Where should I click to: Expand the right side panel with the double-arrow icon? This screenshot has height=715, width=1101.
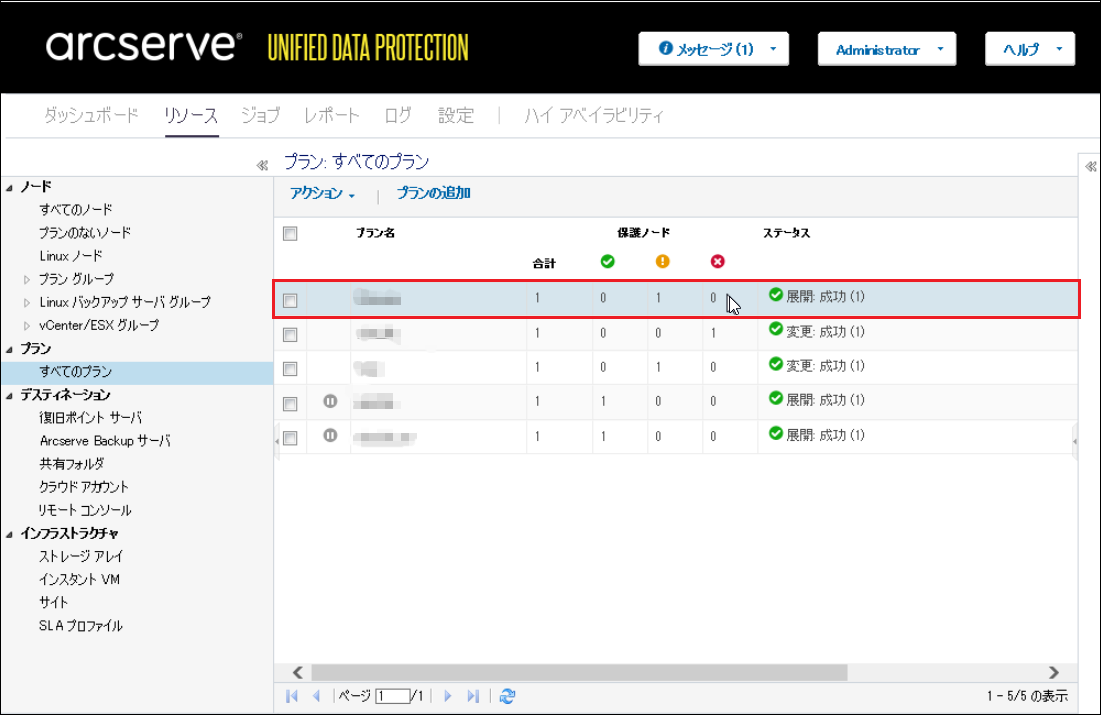(x=1090, y=167)
